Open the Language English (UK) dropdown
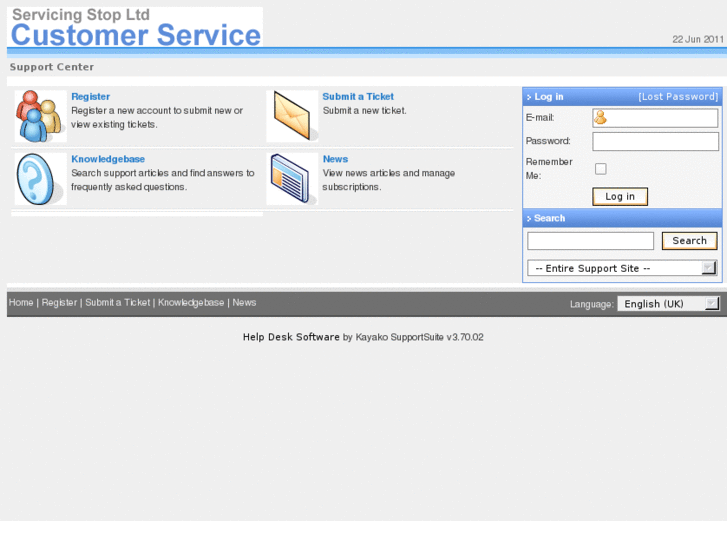The height and width of the screenshot is (545, 727). click(x=669, y=304)
